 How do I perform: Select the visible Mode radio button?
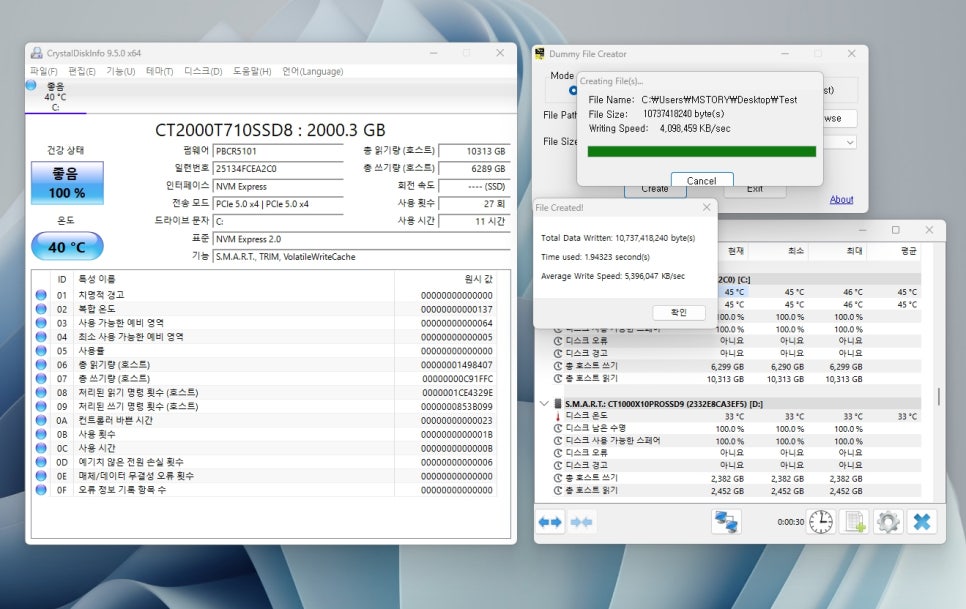click(573, 91)
